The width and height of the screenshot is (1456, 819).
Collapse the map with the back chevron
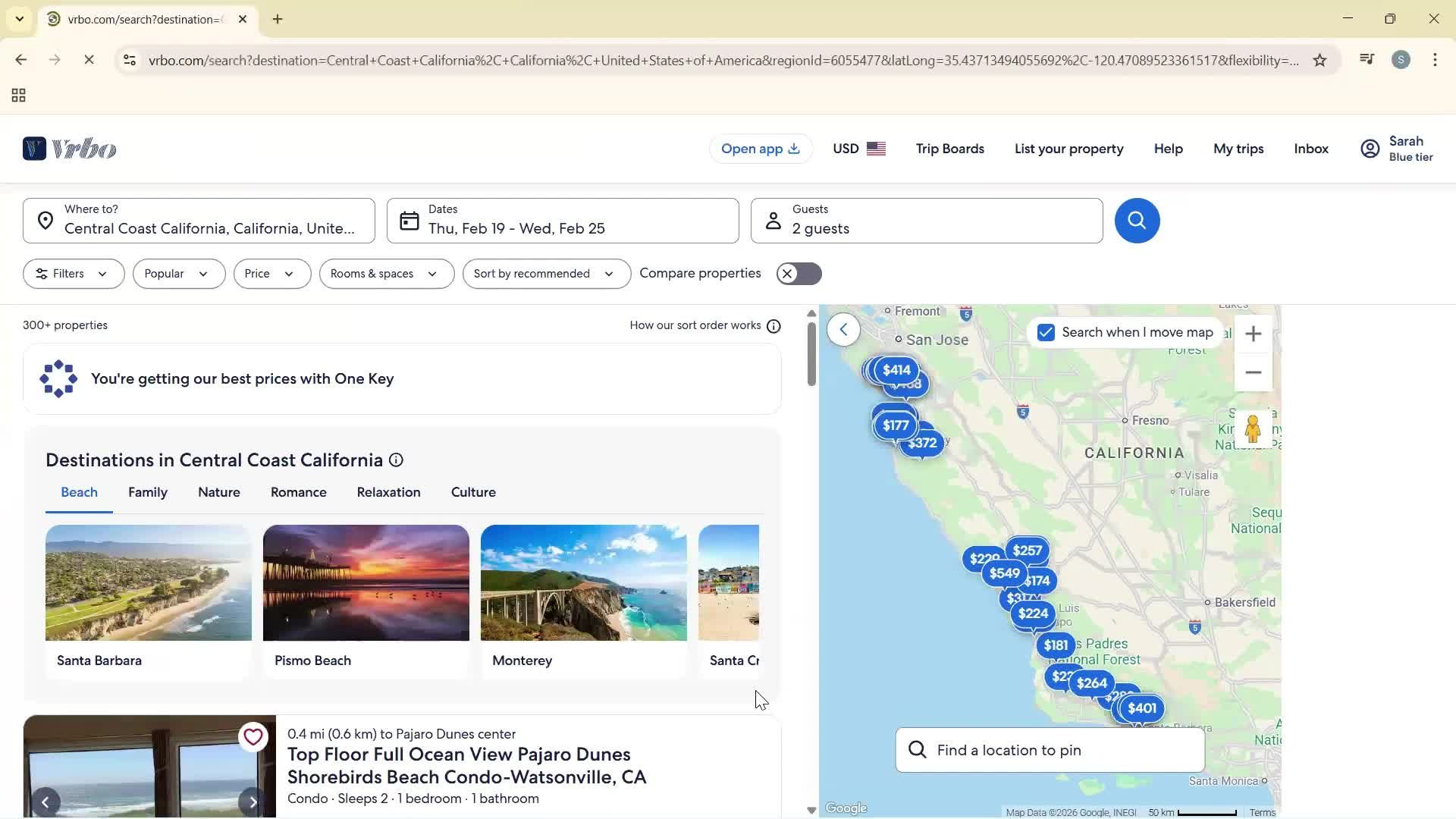(843, 329)
